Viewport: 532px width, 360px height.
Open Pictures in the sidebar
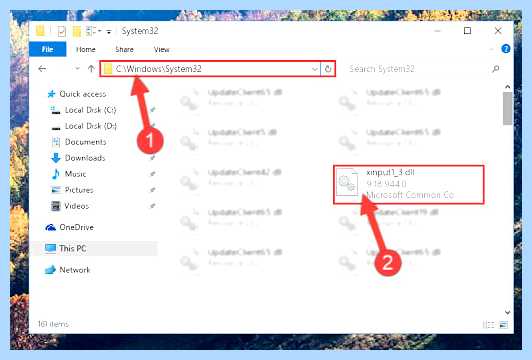pyautogui.click(x=79, y=190)
